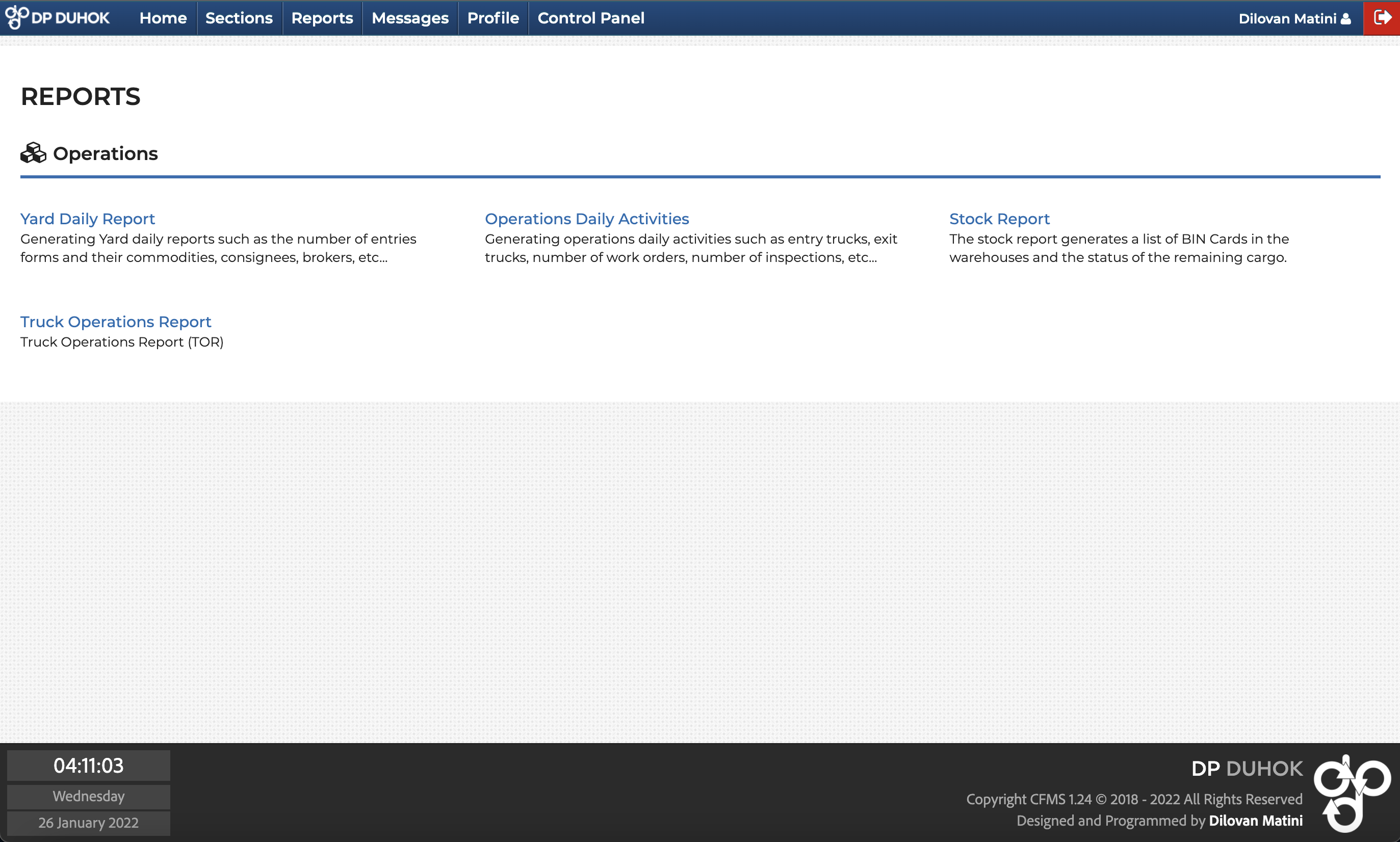Click the 26 January 2022 date label
This screenshot has height=842, width=1400.
[89, 823]
